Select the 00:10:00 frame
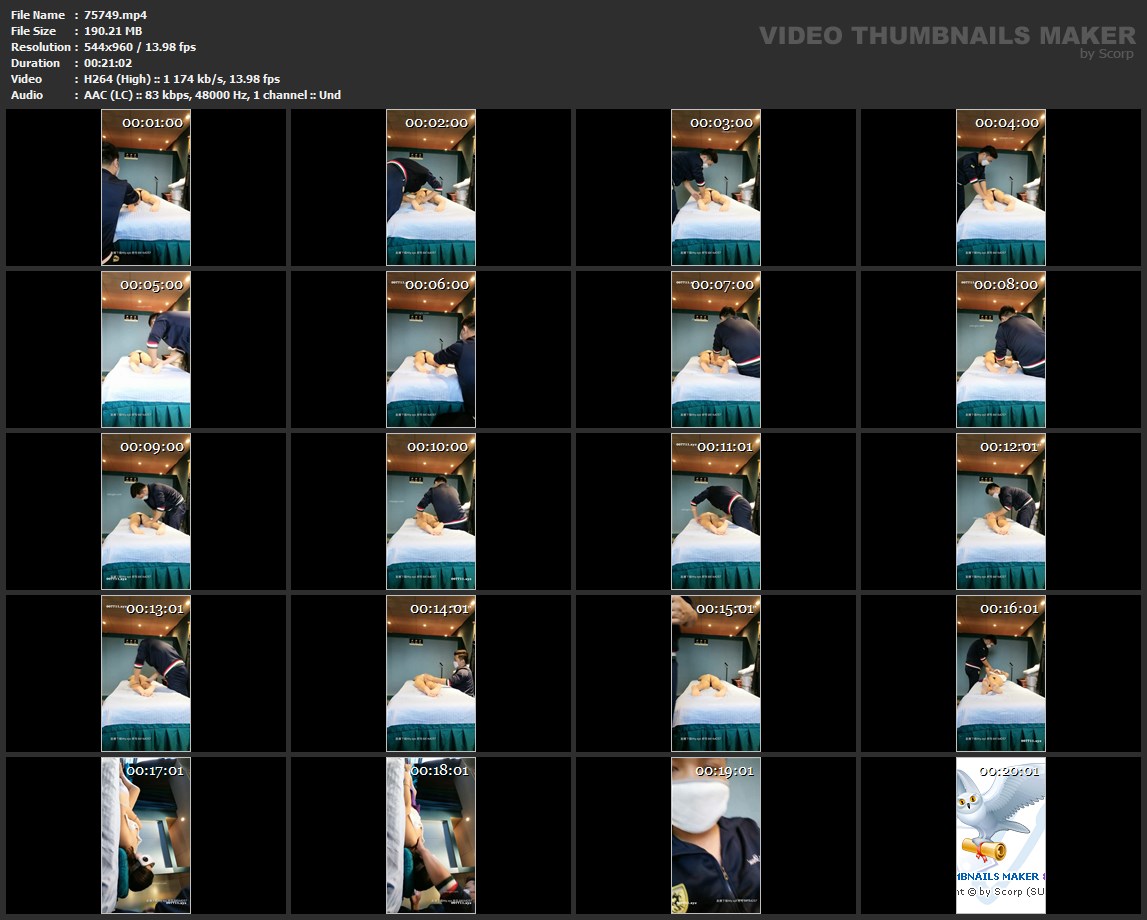The height and width of the screenshot is (920, 1147). tap(431, 511)
